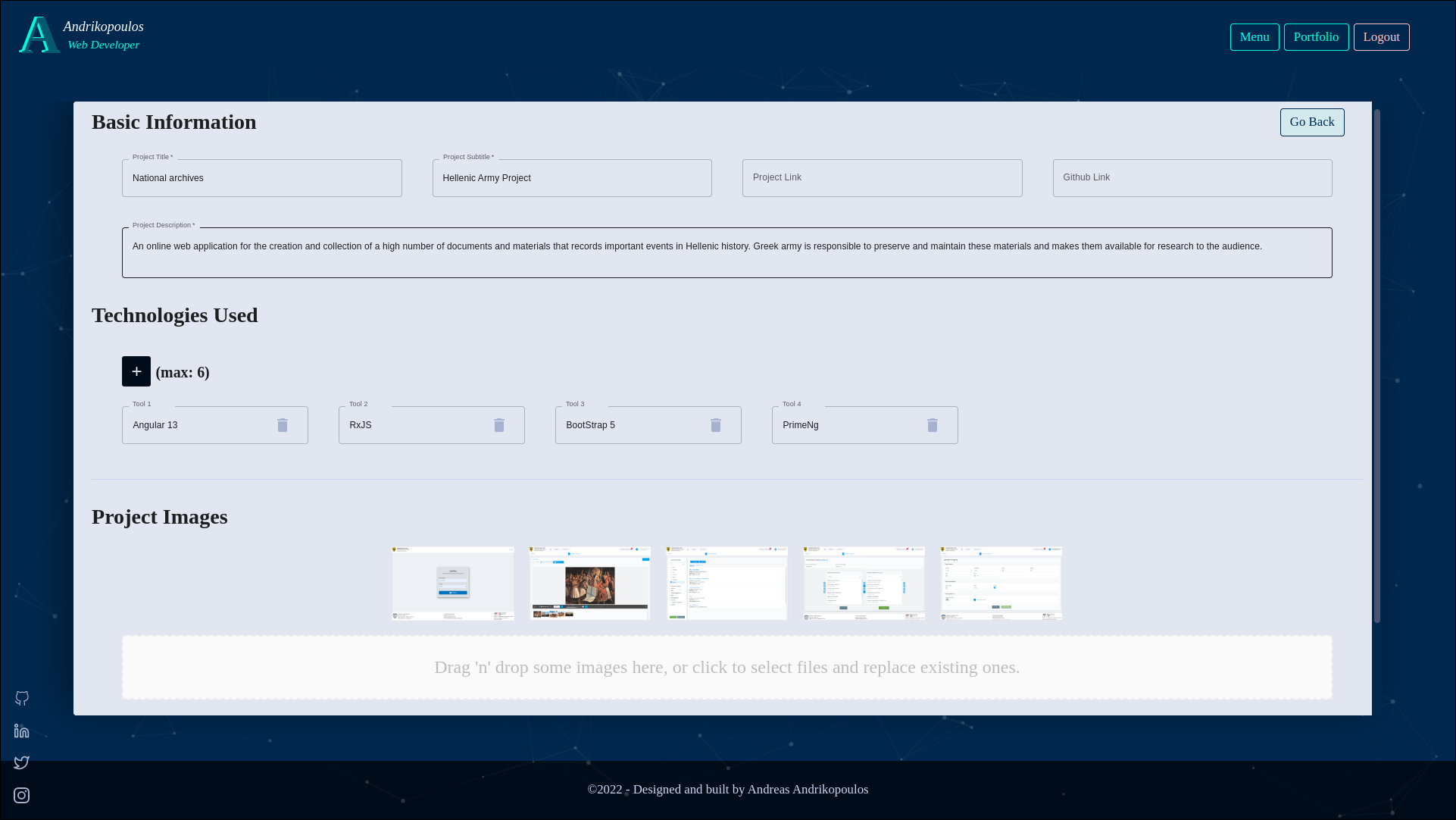The image size is (1456, 820).
Task: Go to the Portfolio navigation item
Action: coord(1316,37)
